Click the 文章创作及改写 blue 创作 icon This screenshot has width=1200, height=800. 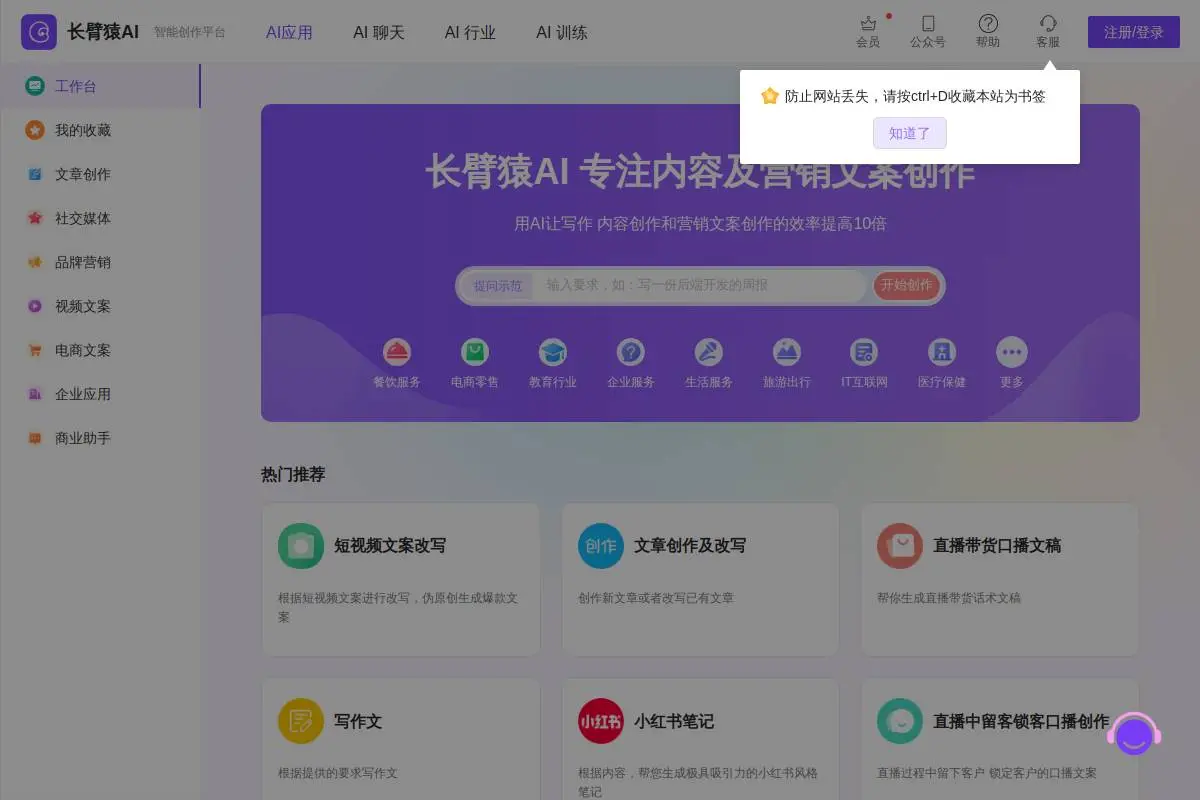(x=601, y=546)
